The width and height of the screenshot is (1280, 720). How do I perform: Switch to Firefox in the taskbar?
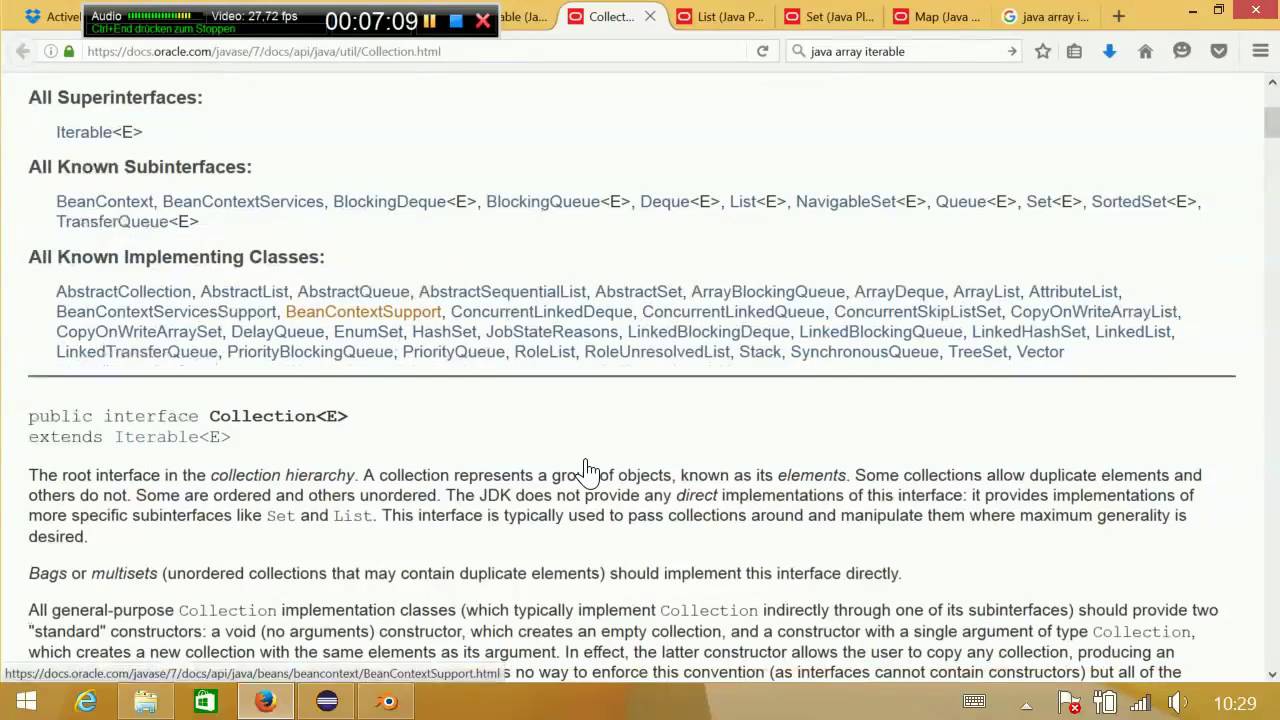(x=266, y=702)
